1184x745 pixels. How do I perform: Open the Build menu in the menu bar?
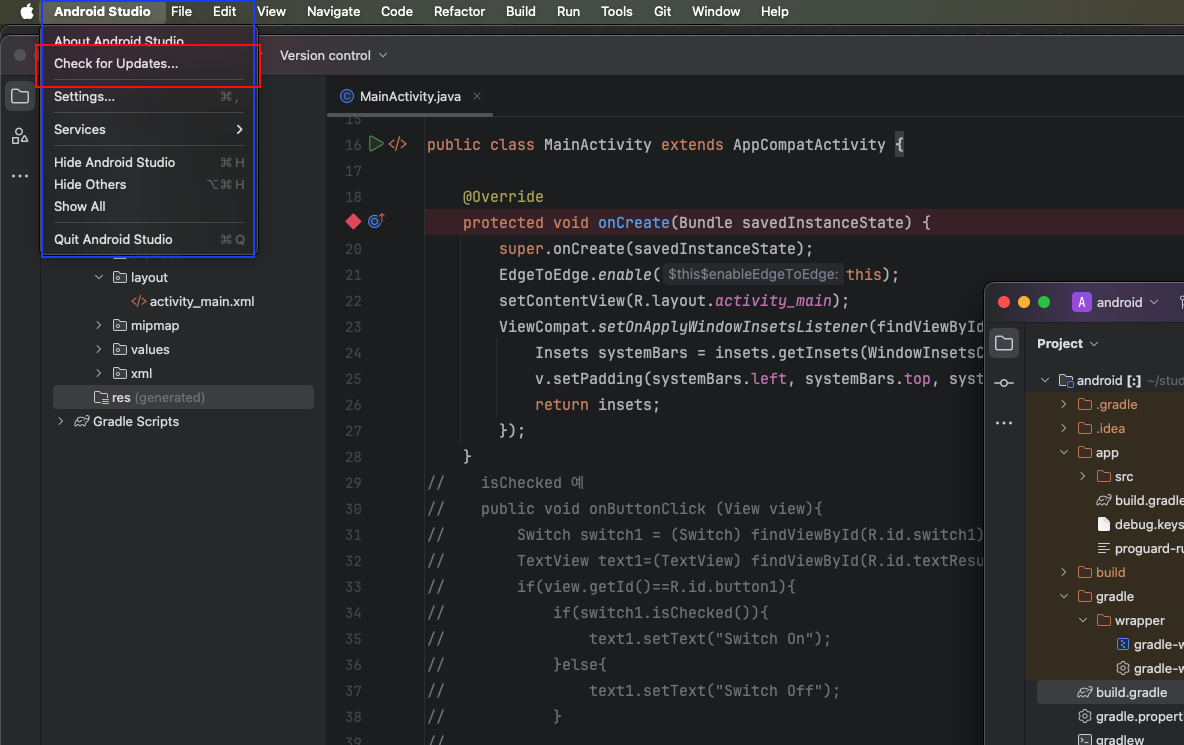(520, 11)
